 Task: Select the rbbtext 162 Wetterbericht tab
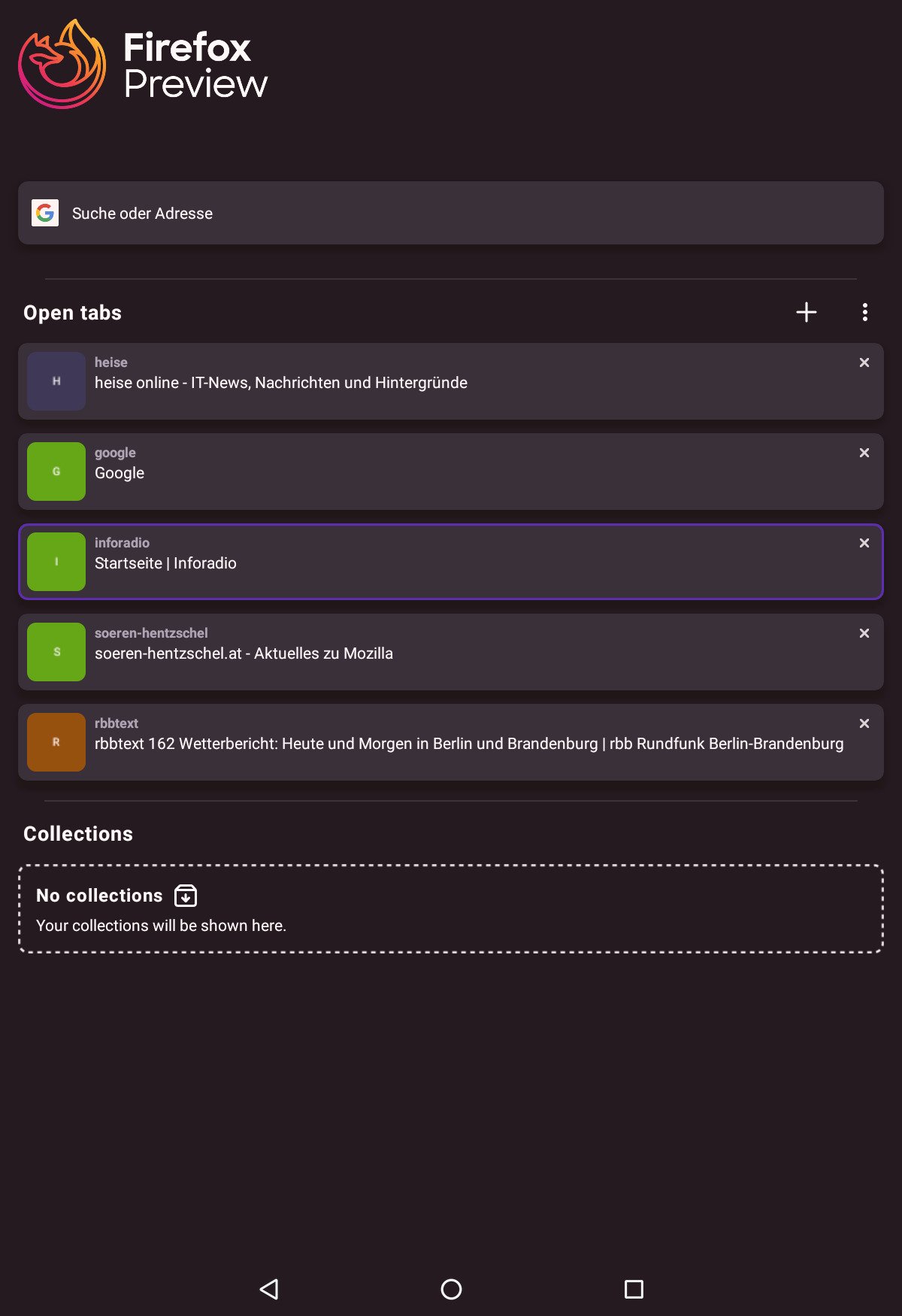click(451, 744)
